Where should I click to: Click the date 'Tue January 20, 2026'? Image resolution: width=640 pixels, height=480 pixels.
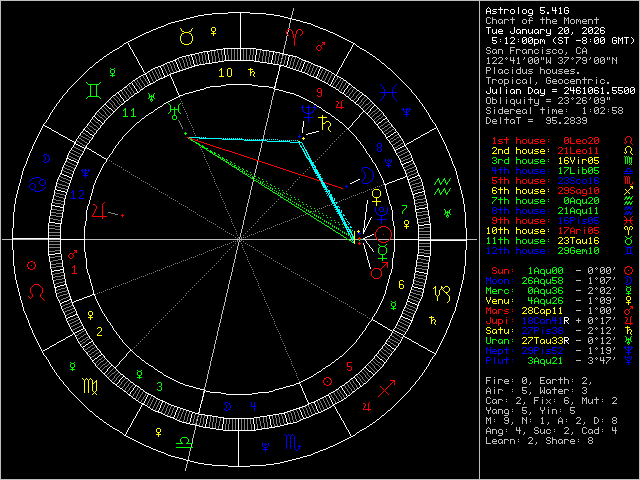coord(545,31)
